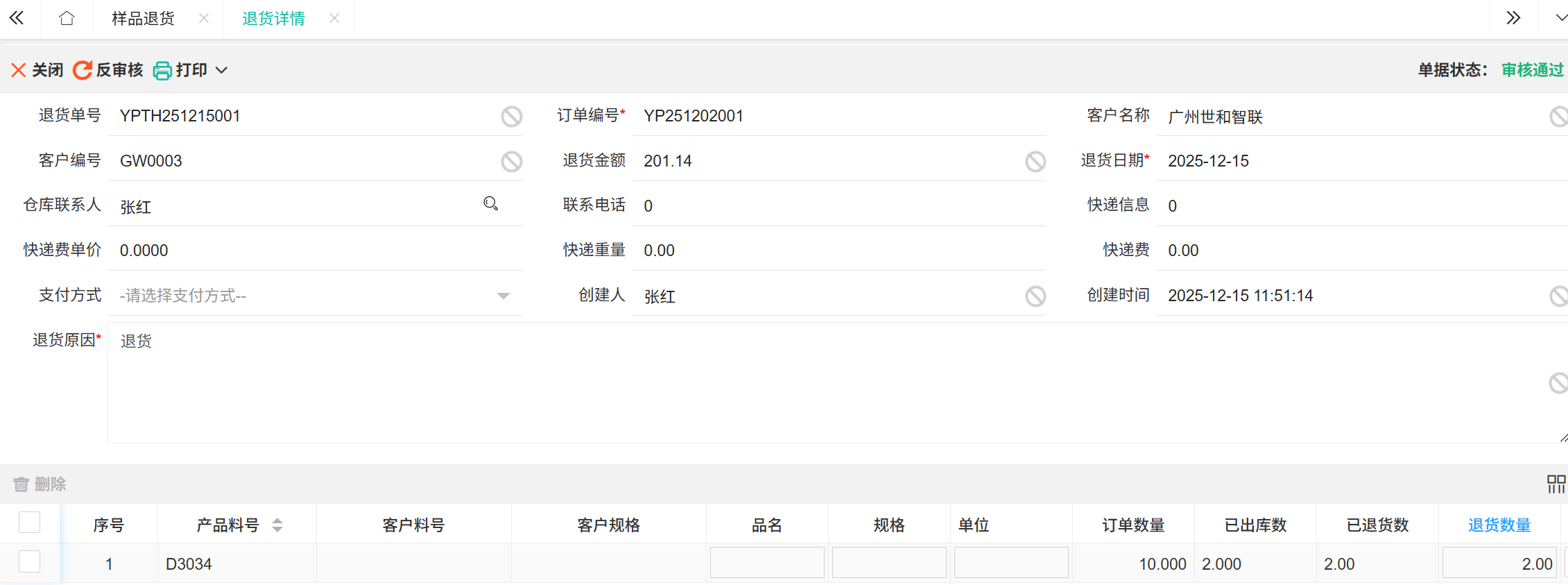
Task: Click the sort arrows beside 产品料号
Action: pos(277,525)
